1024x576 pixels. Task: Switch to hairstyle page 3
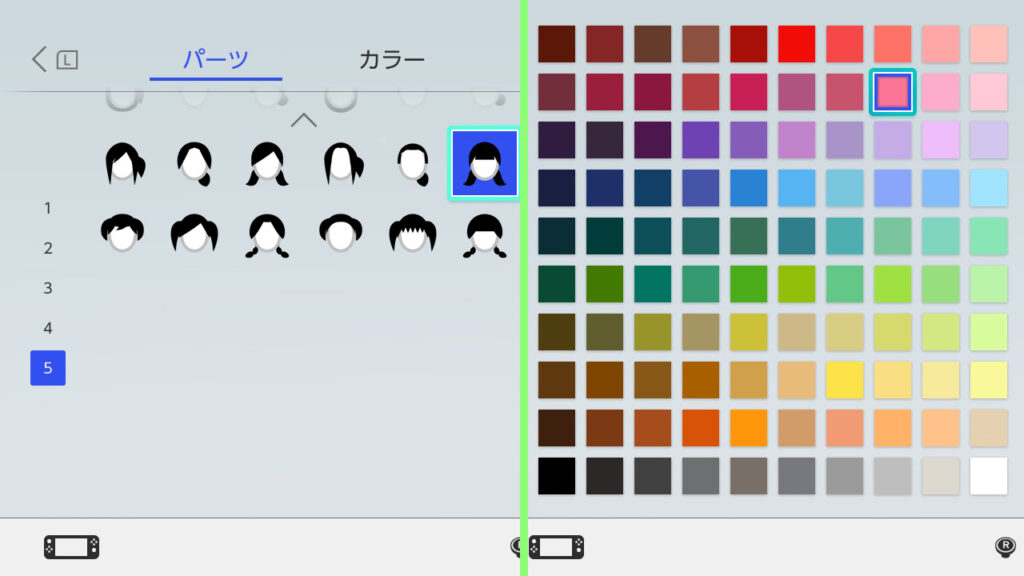(48, 288)
